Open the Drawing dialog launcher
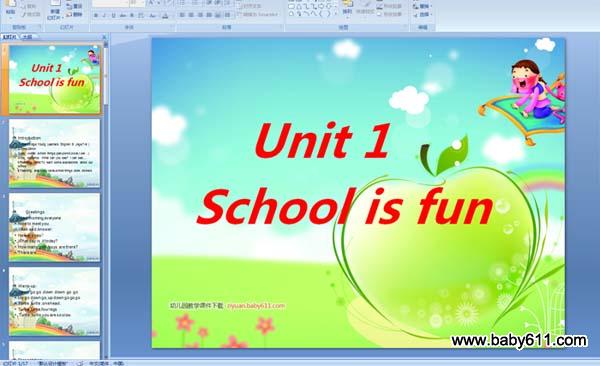This screenshot has height=366, width=600. (x=405, y=26)
